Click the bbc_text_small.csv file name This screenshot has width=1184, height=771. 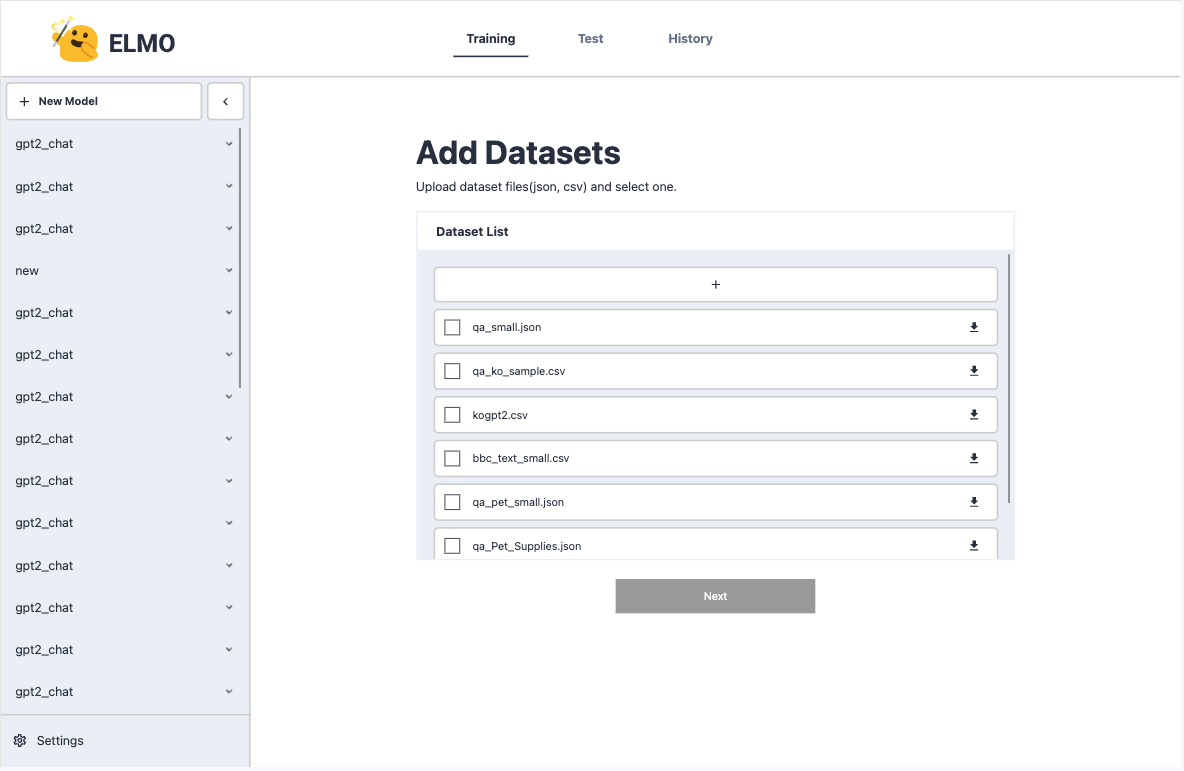point(521,458)
